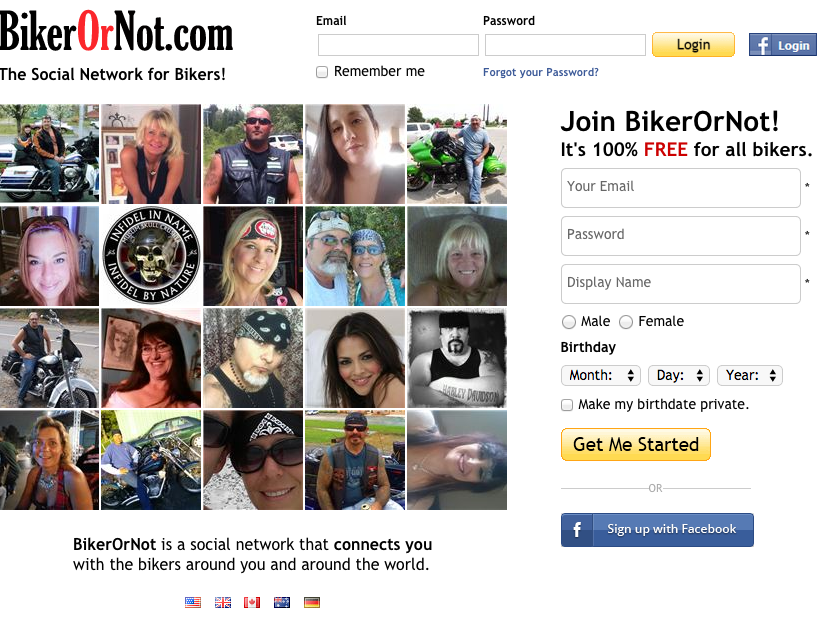Check Make my birthdate private

coord(567,405)
